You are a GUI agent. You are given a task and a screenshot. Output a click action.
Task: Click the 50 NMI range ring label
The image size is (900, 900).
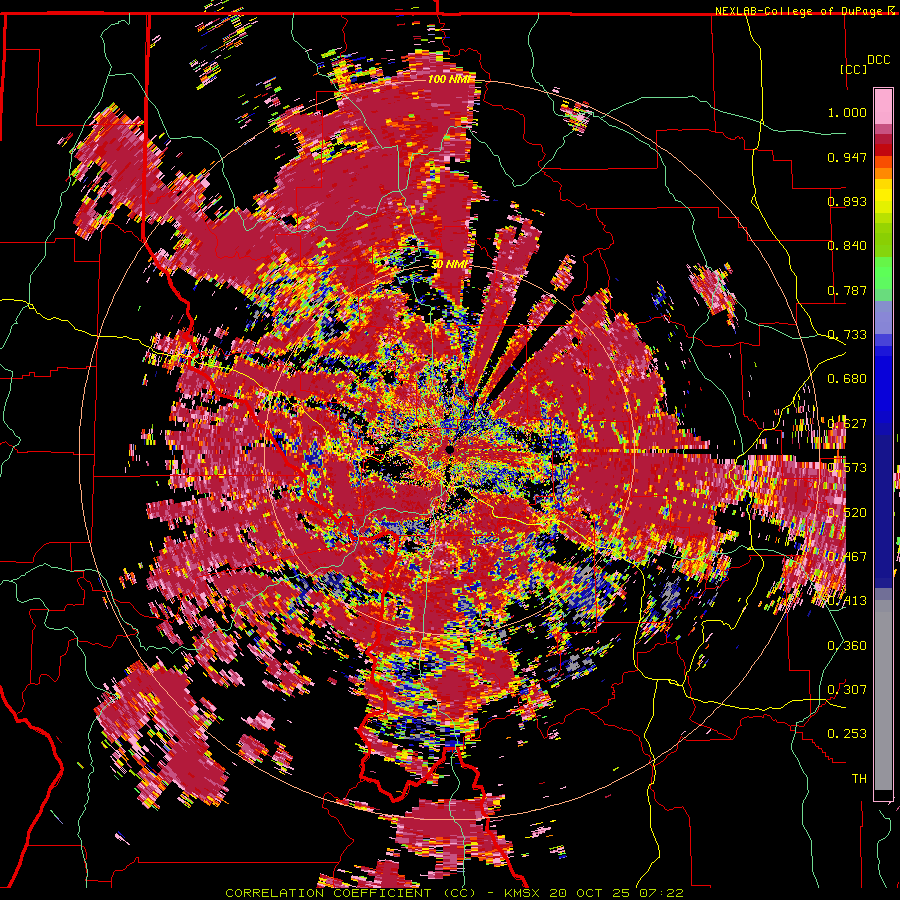point(449,265)
